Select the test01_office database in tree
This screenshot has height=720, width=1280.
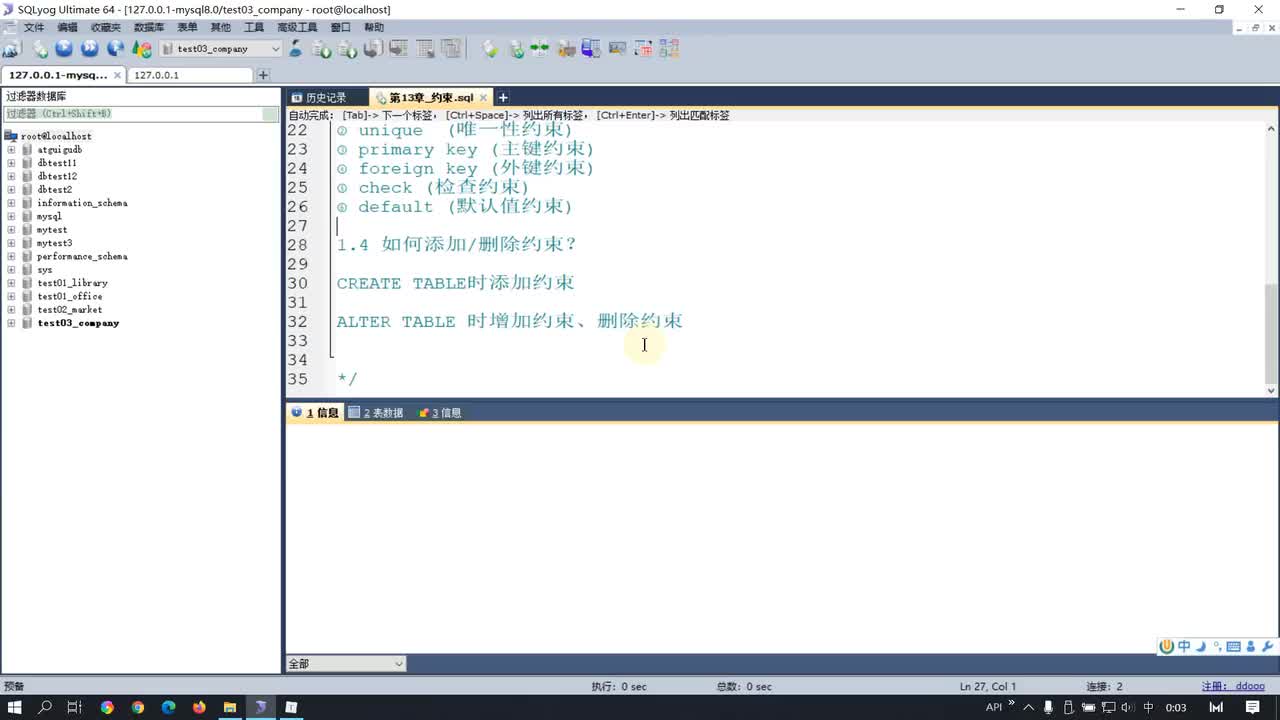tap(70, 297)
